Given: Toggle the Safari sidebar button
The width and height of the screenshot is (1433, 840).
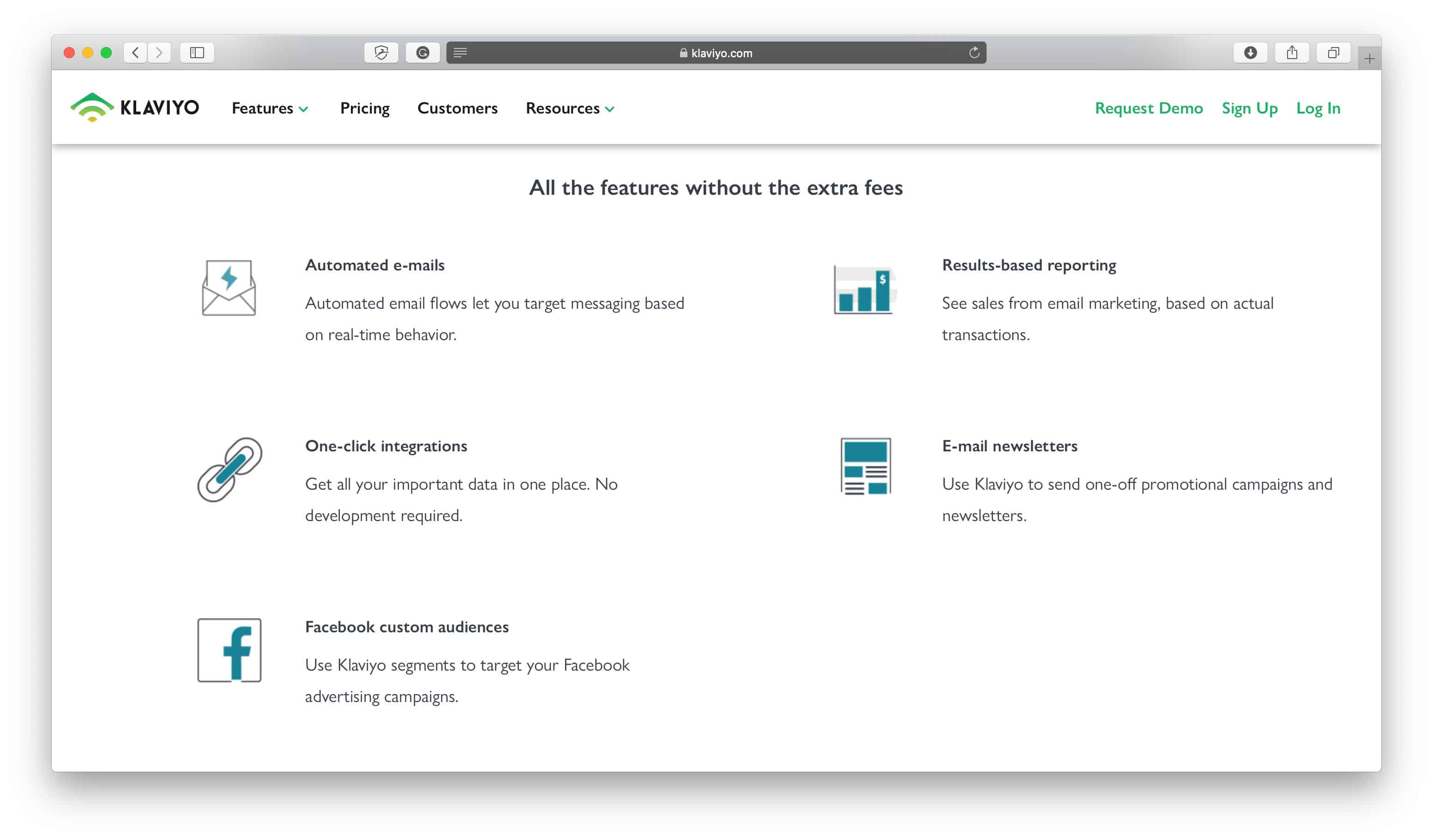Looking at the screenshot, I should click(197, 53).
